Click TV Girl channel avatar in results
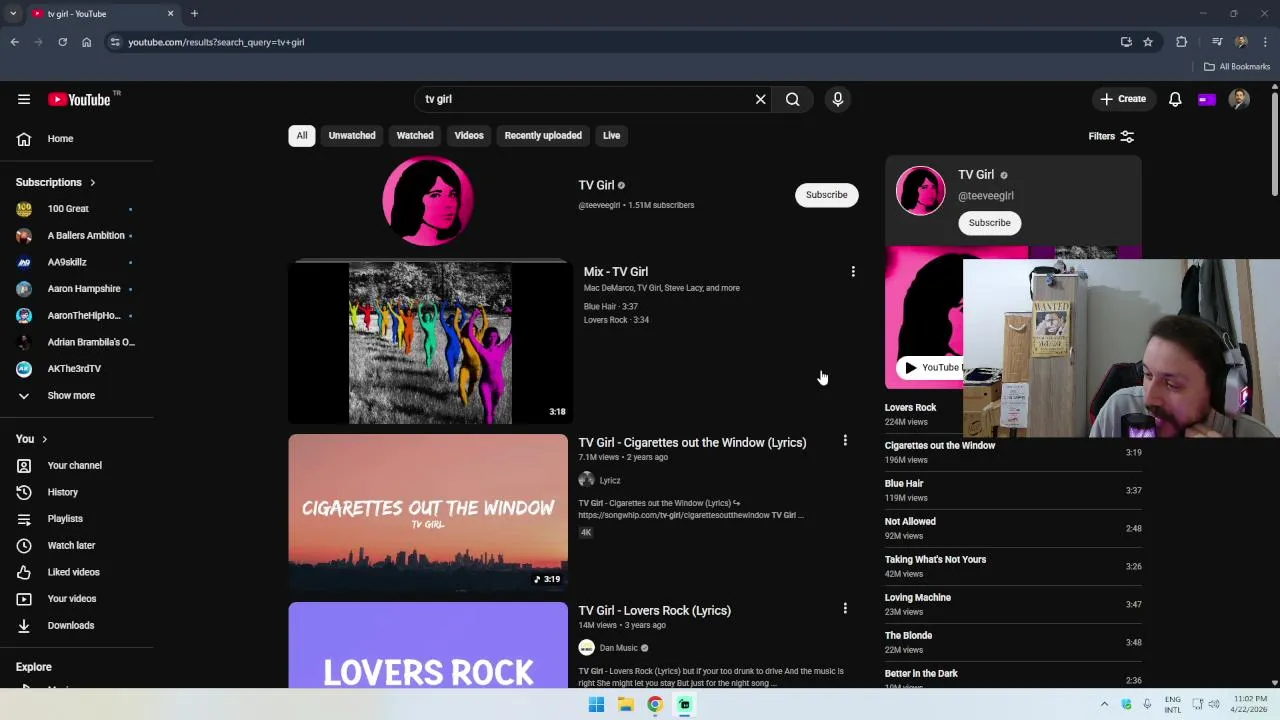1280x720 pixels. [x=428, y=201]
